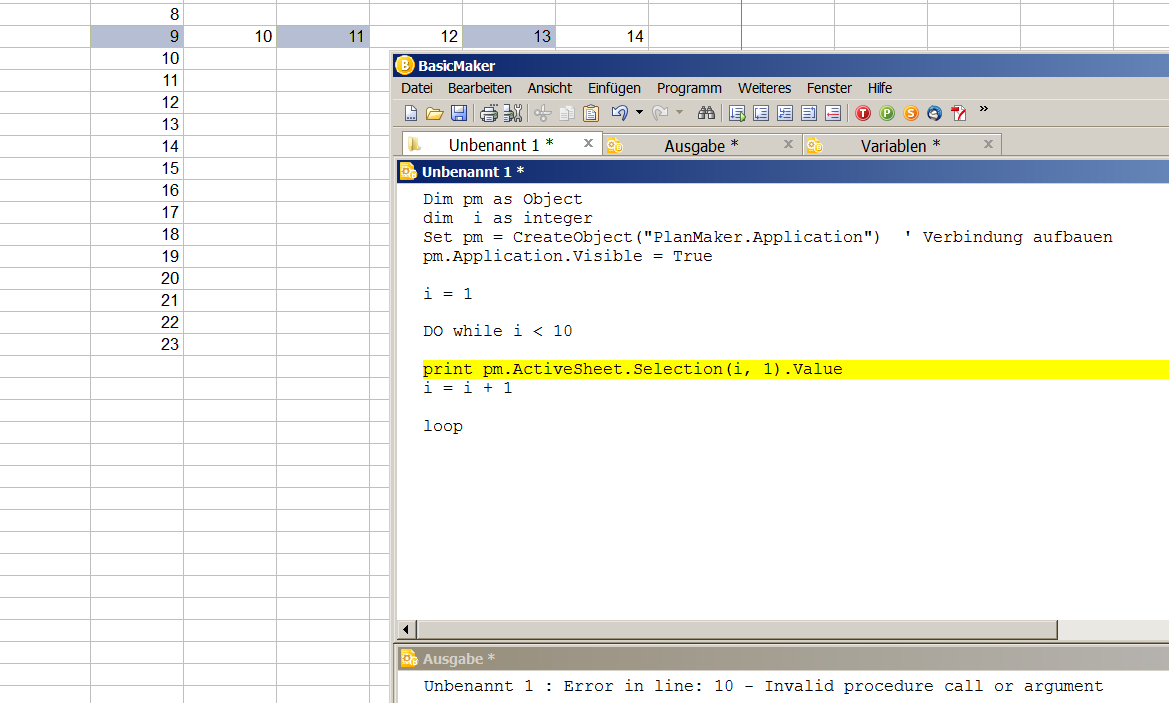Select the spreadsheet cell containing 9
The width and height of the screenshot is (1169, 703).
point(137,37)
